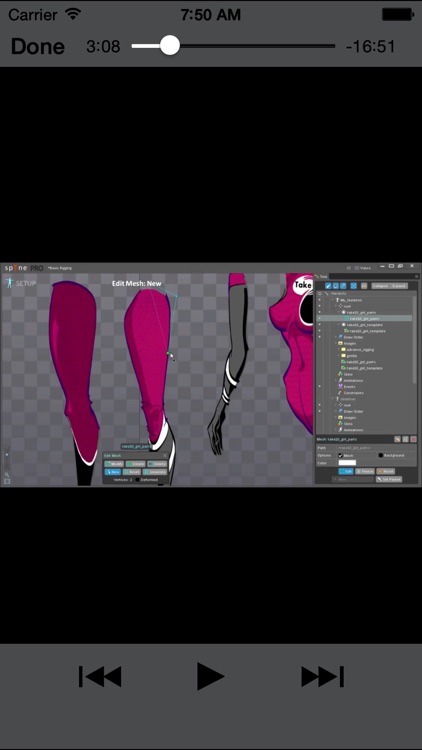Toggle the Background option checkbox
Image resolution: width=422 pixels, height=750 pixels.
pyautogui.click(x=380, y=455)
